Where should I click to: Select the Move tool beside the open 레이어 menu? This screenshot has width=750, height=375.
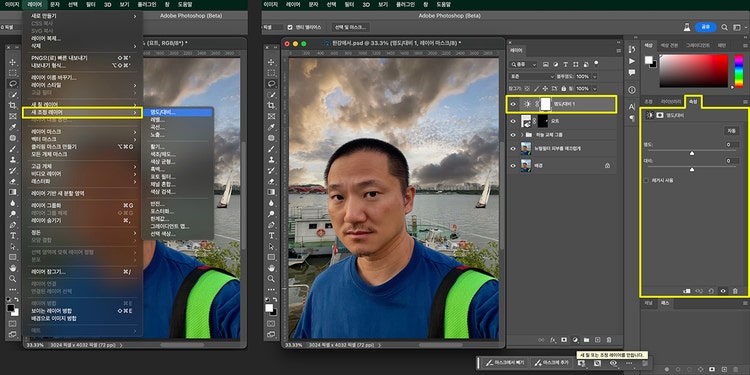[13, 62]
